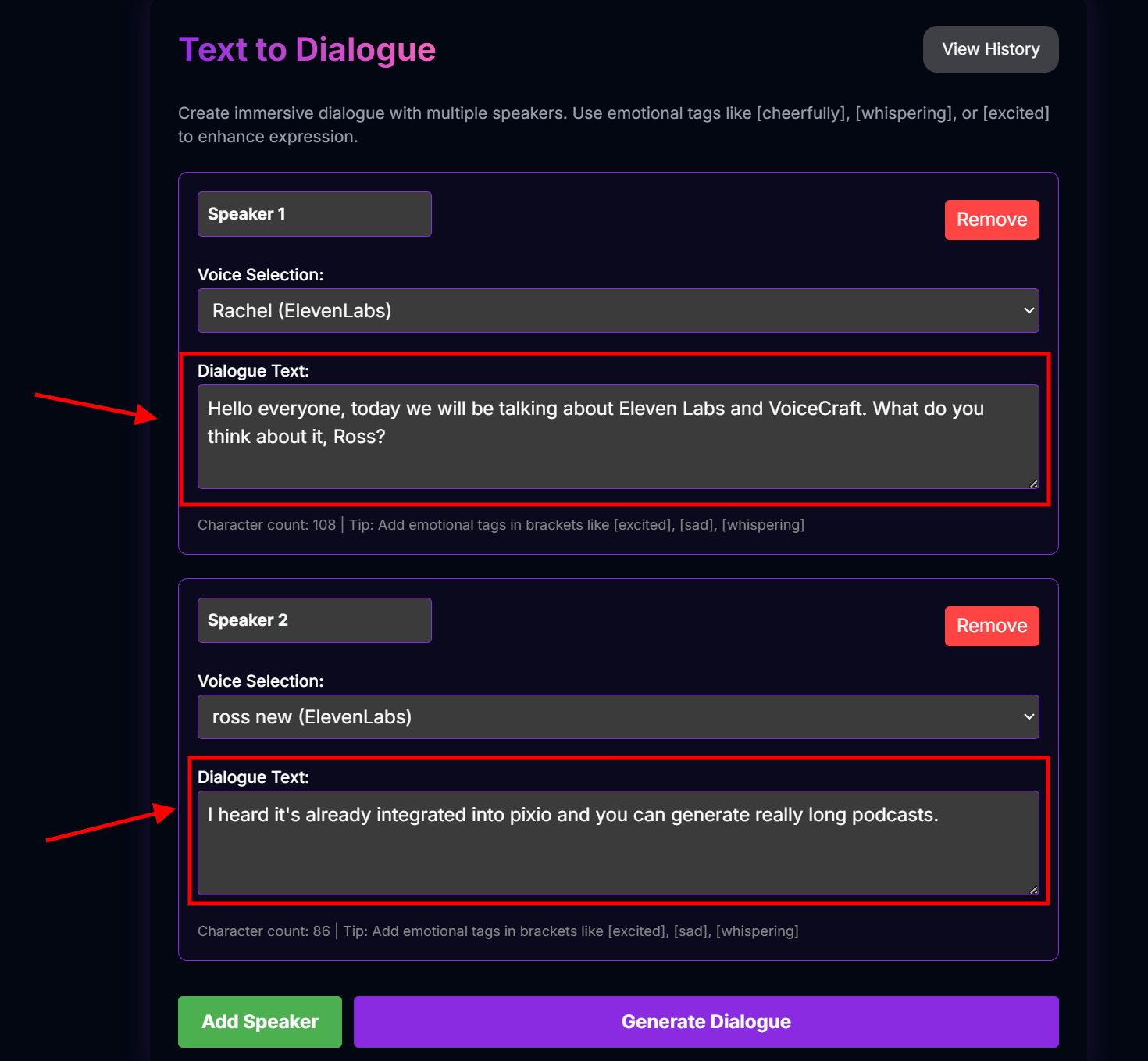Remove Speaker 2 from the dialogue
1148x1061 pixels.
[x=992, y=626]
